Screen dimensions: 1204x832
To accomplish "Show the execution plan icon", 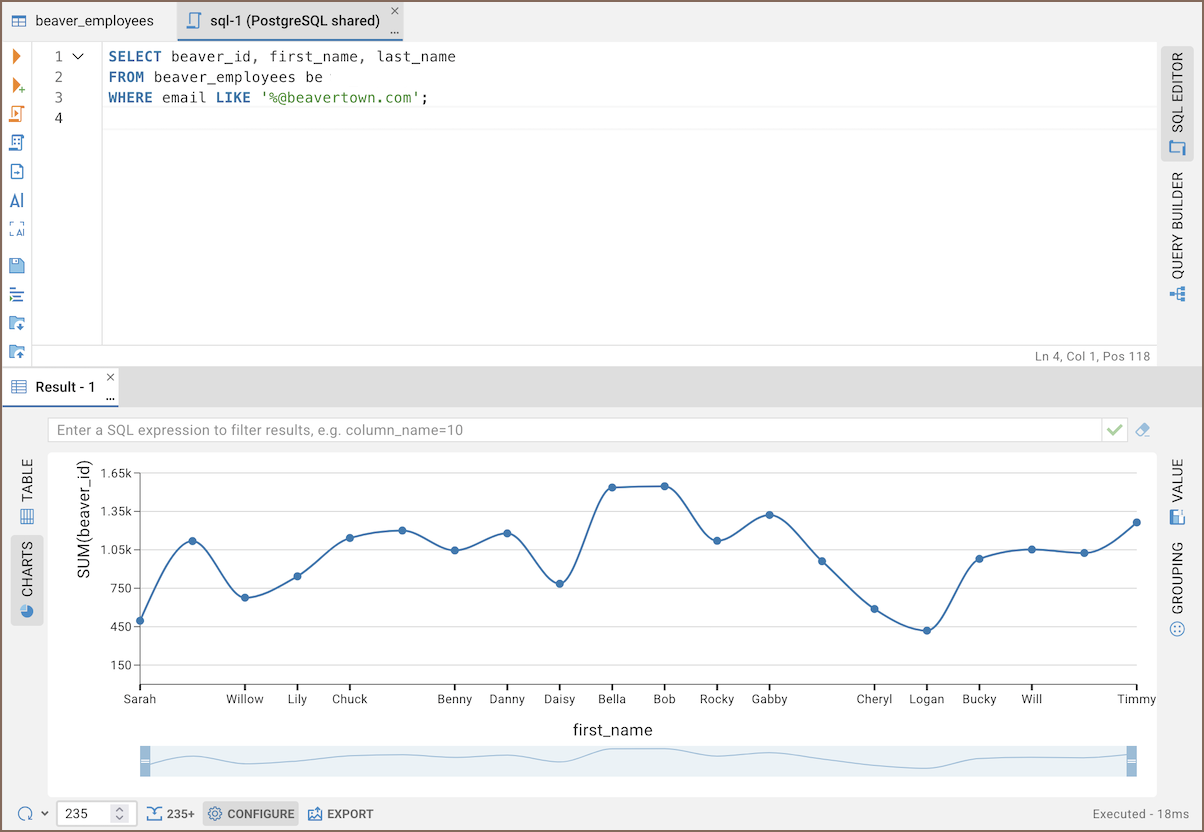I will [x=17, y=143].
